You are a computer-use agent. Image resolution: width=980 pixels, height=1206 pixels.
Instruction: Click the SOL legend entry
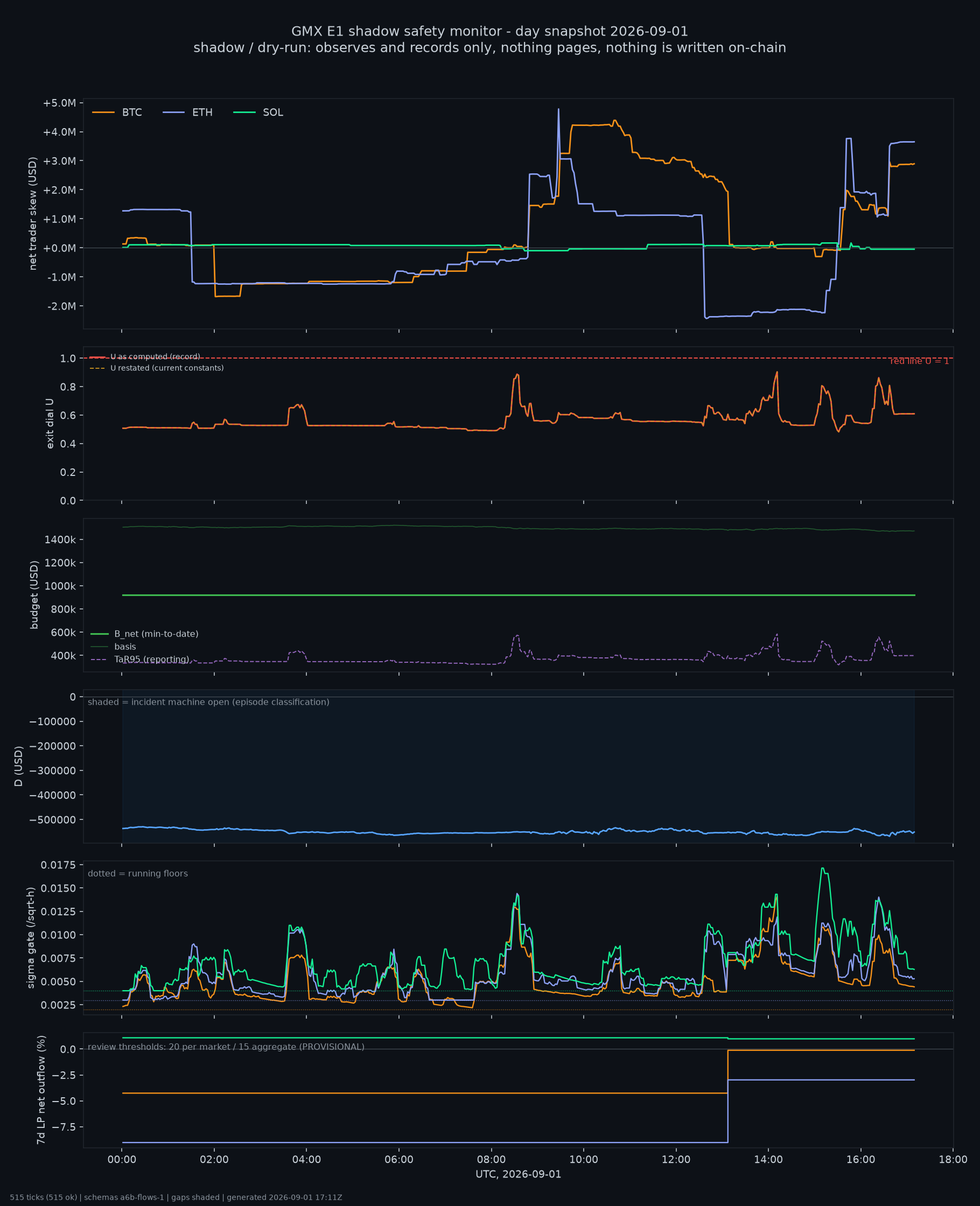[x=258, y=113]
